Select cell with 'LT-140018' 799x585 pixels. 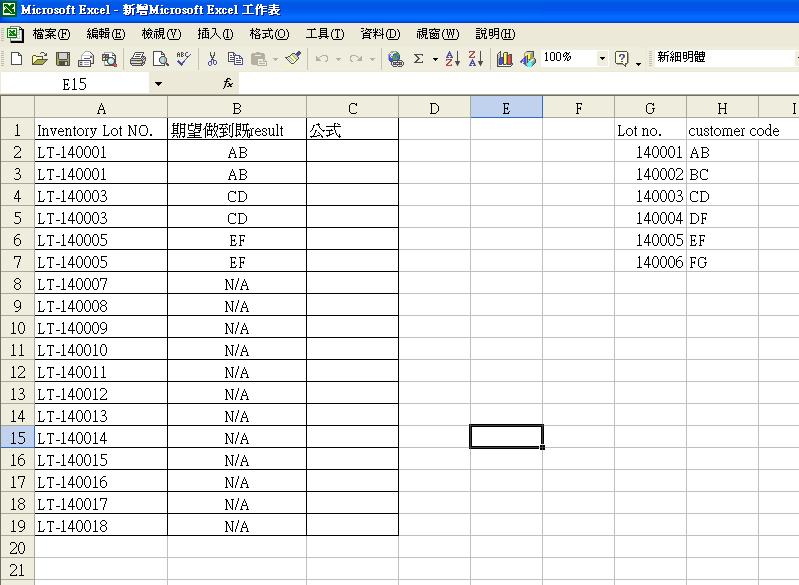[101, 525]
